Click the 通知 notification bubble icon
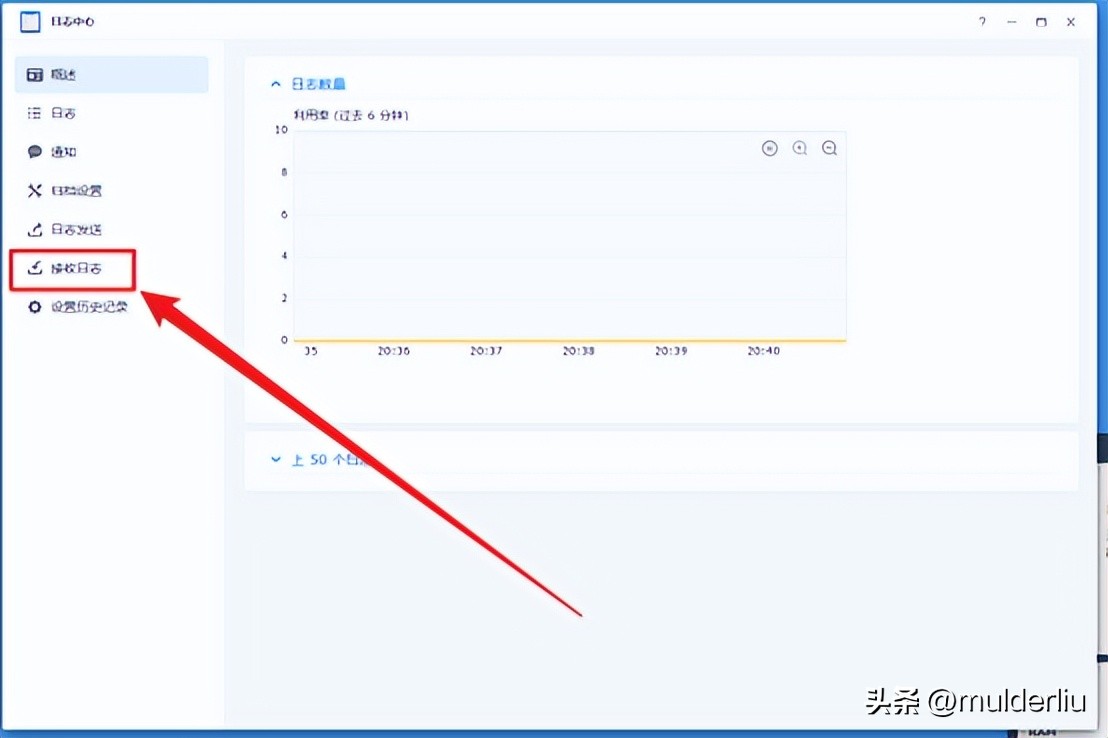1108x738 pixels. 33,151
